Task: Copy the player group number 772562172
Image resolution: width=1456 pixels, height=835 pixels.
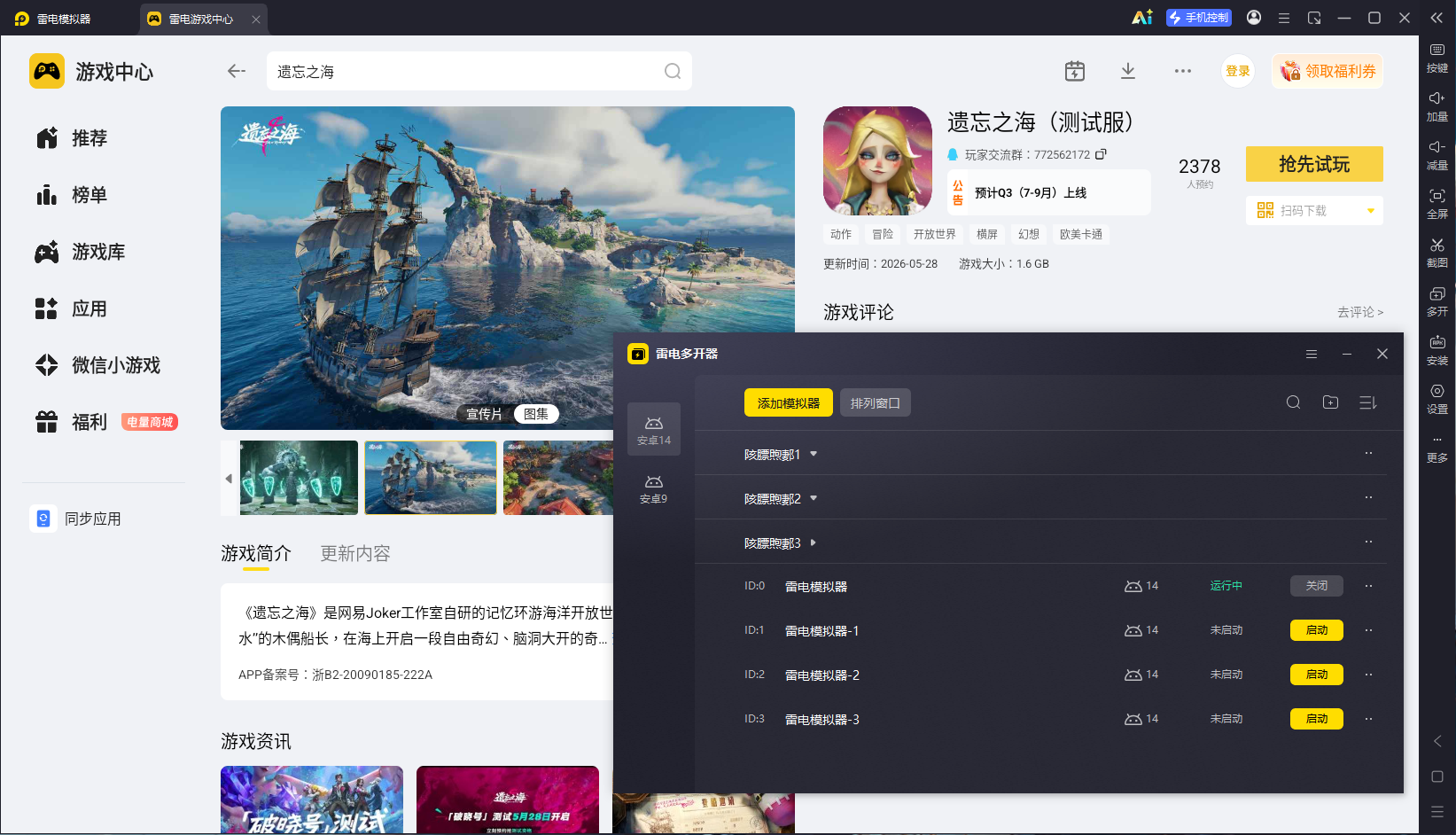Action: click(1101, 154)
